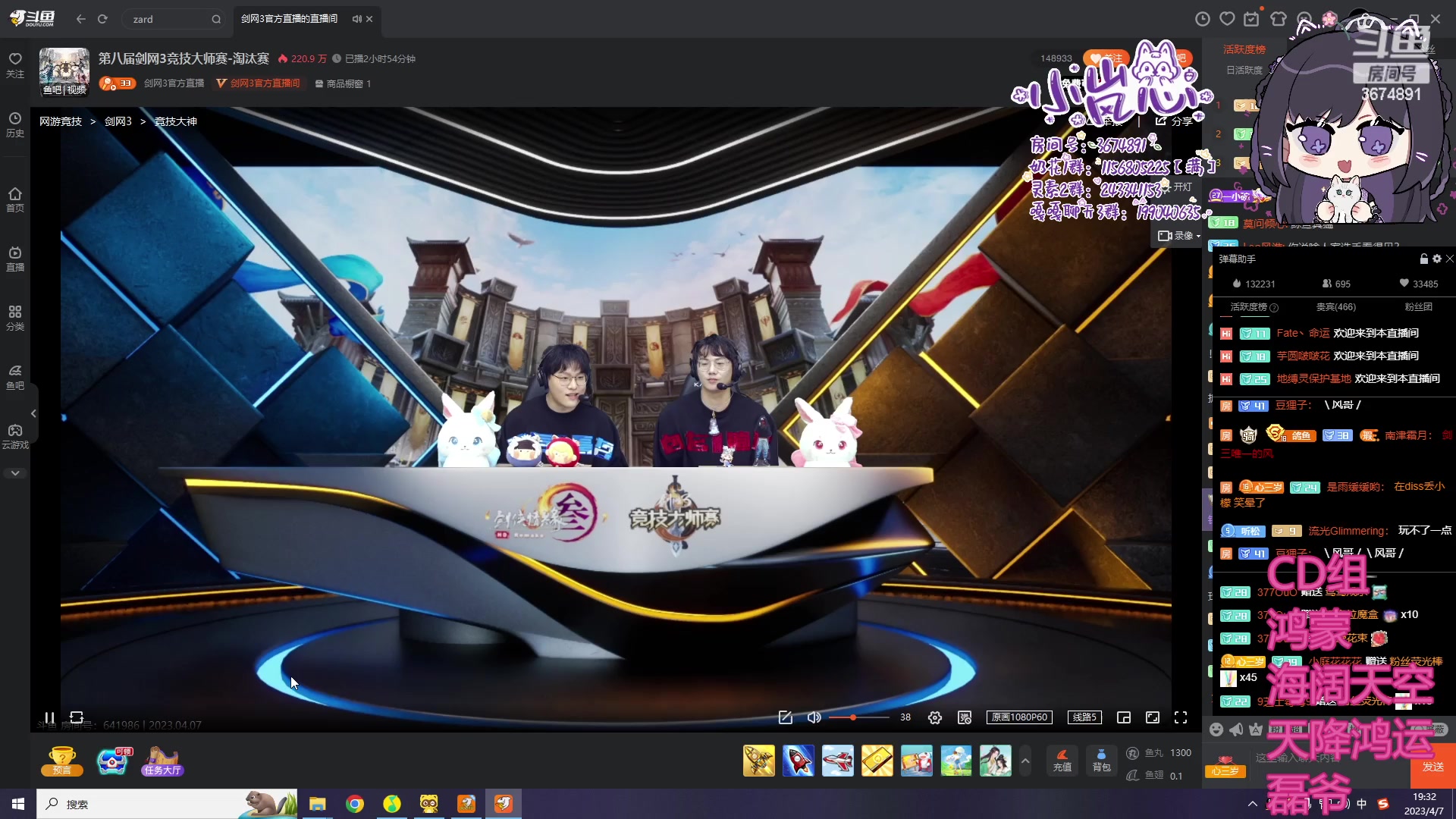Switch to the 粉丝团 tab
1456x819 pixels.
(1418, 307)
